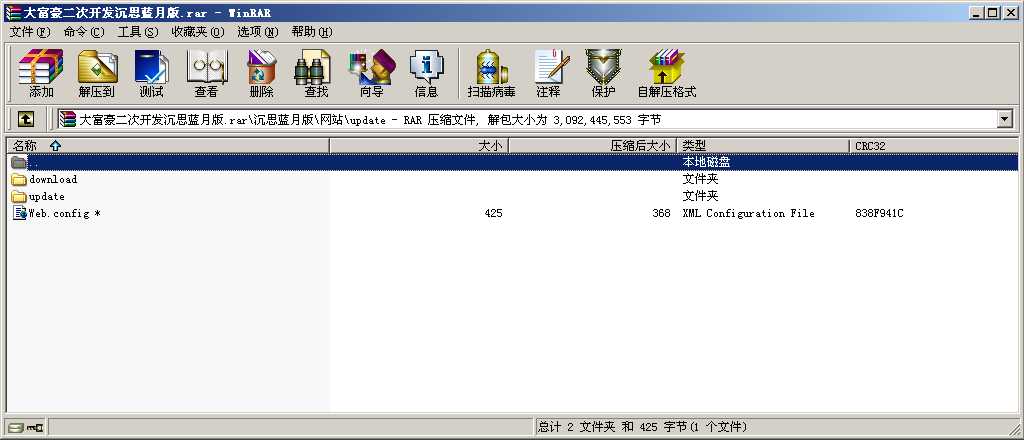
Task: Launch the 向导 (Wizard) tool
Action: 372,72
